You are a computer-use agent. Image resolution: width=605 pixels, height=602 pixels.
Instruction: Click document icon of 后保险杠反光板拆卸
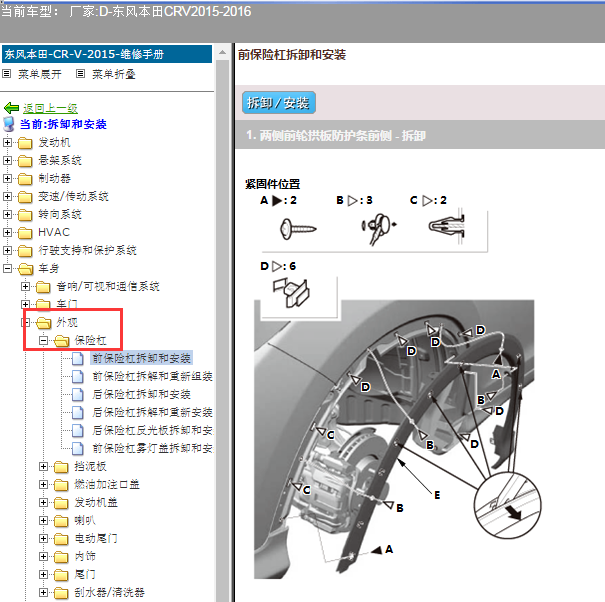click(x=78, y=430)
